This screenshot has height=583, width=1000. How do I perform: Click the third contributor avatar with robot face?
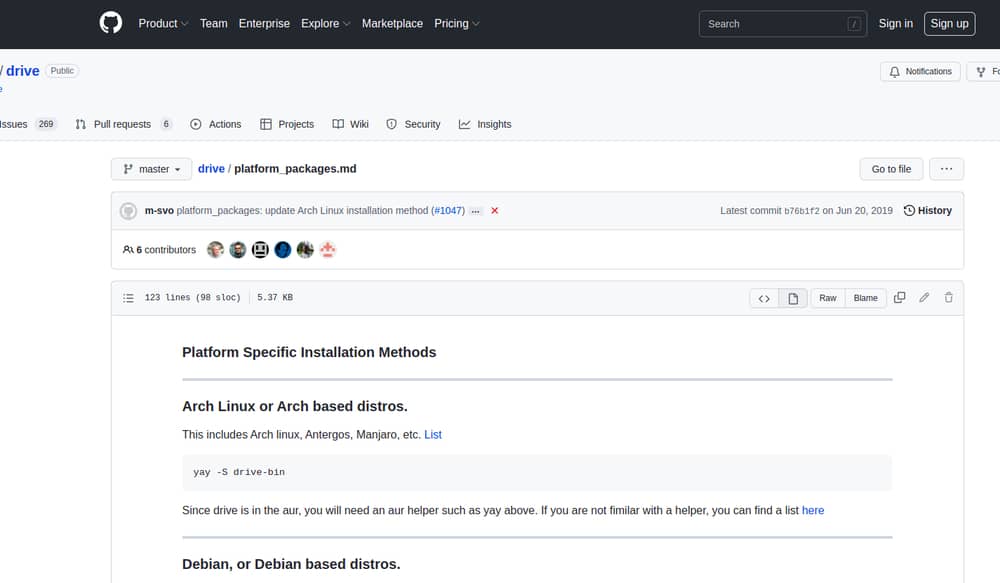pyautogui.click(x=260, y=250)
